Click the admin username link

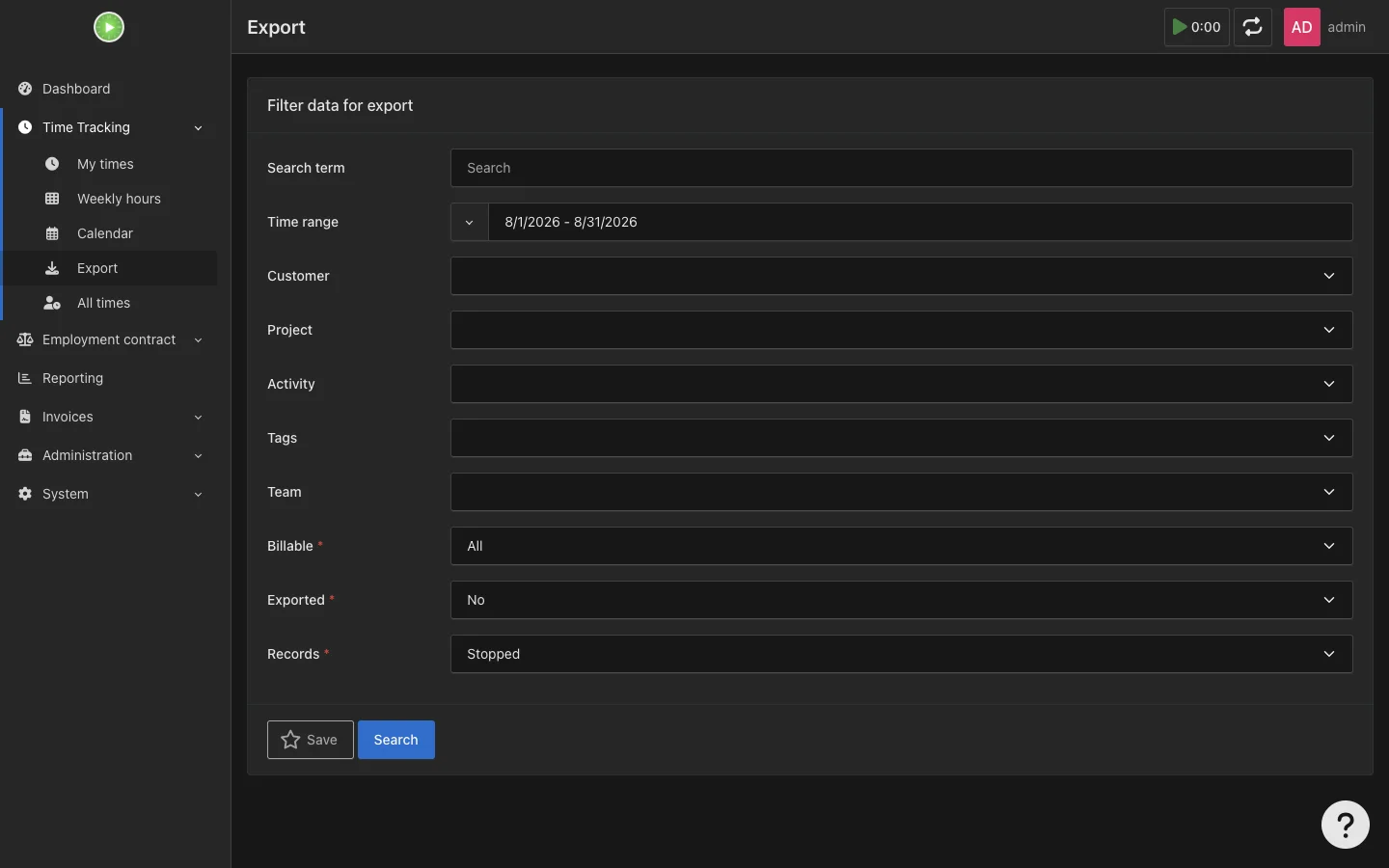[x=1347, y=27]
